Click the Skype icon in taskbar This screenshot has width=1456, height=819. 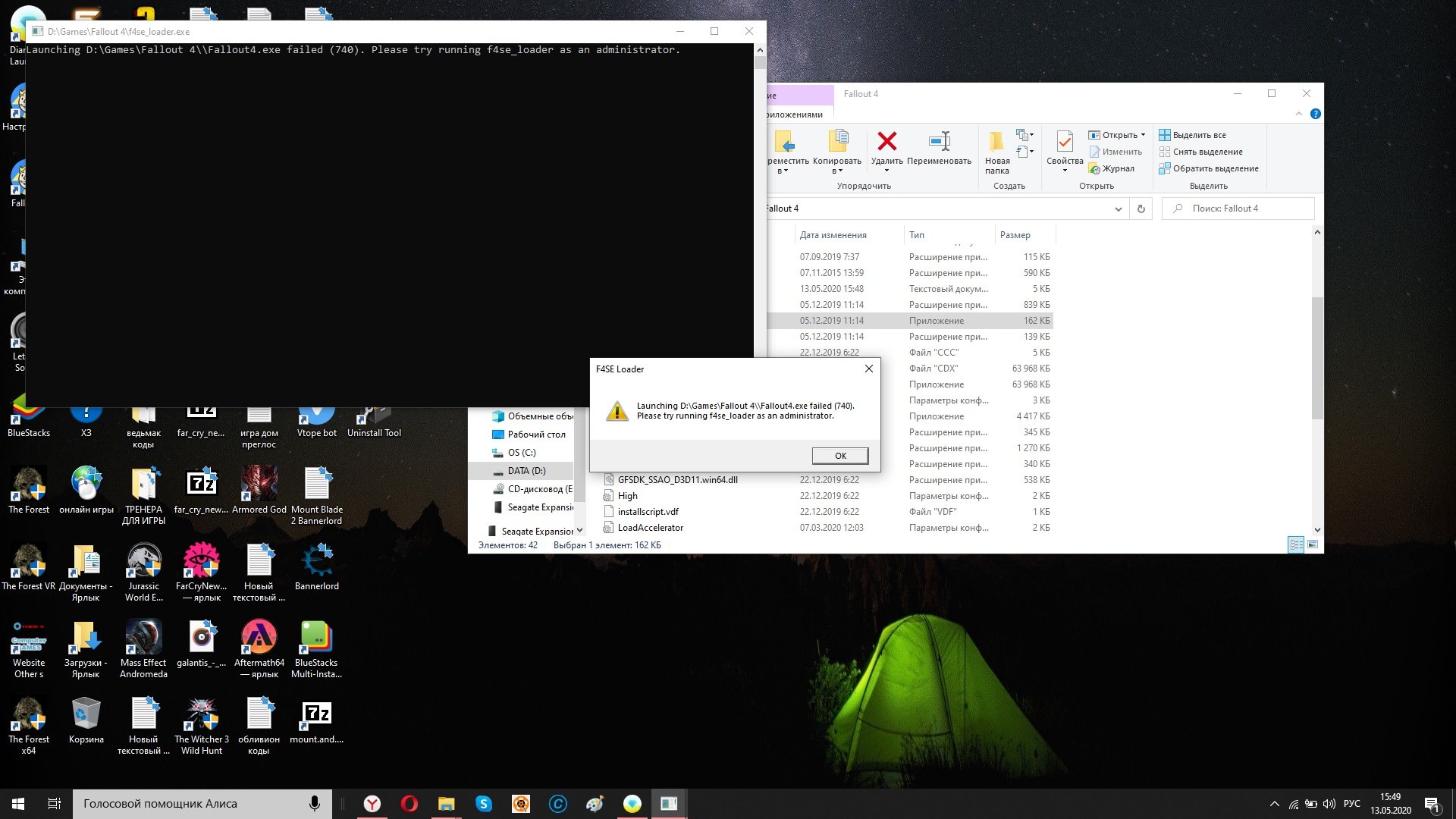pos(484,804)
